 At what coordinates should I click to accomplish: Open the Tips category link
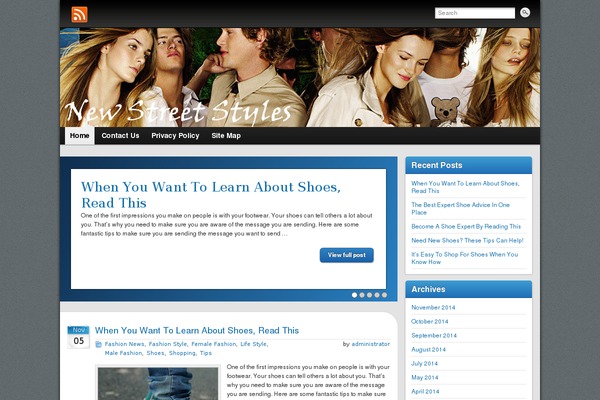click(x=205, y=353)
